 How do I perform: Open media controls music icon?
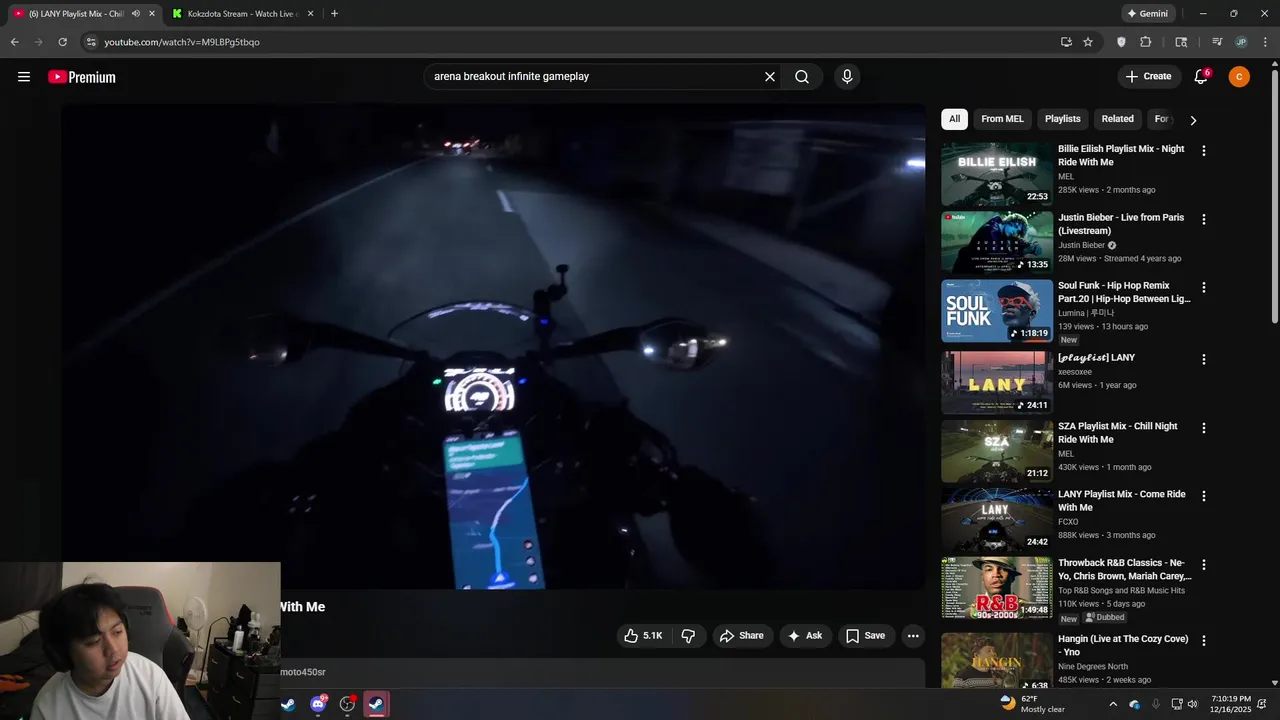point(1217,42)
